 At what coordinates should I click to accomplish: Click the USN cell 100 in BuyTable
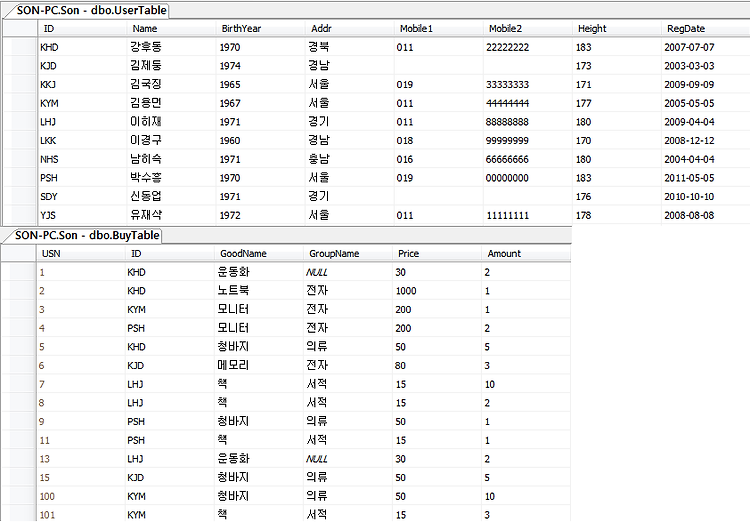point(80,496)
